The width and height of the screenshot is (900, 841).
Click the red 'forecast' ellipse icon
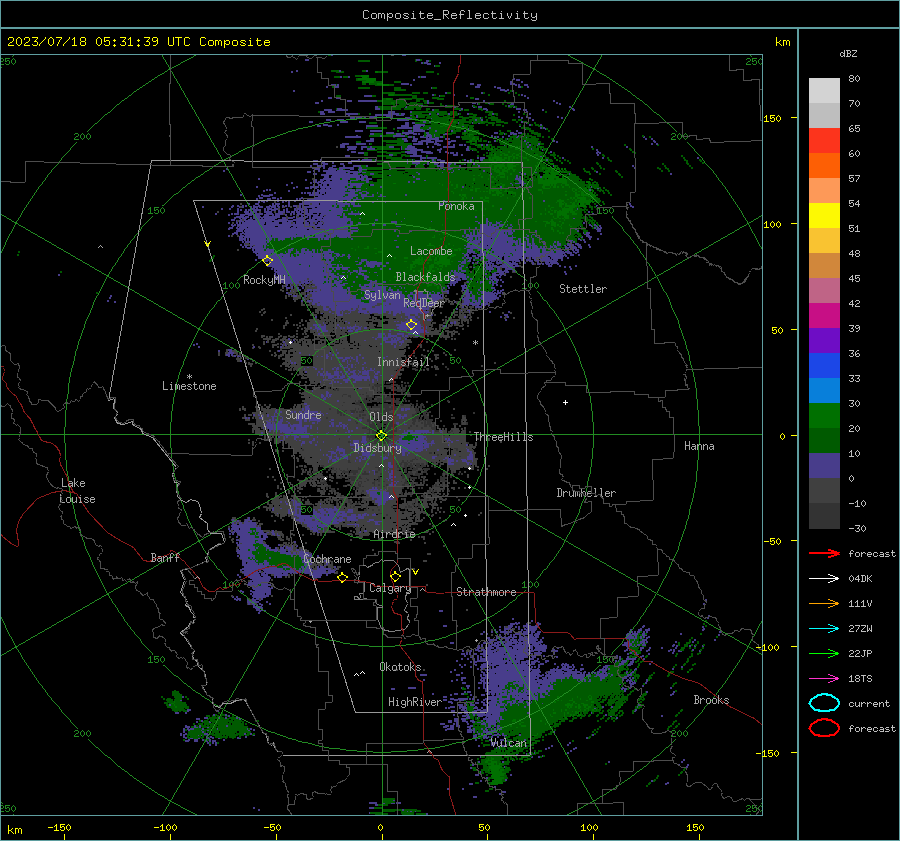(824, 728)
